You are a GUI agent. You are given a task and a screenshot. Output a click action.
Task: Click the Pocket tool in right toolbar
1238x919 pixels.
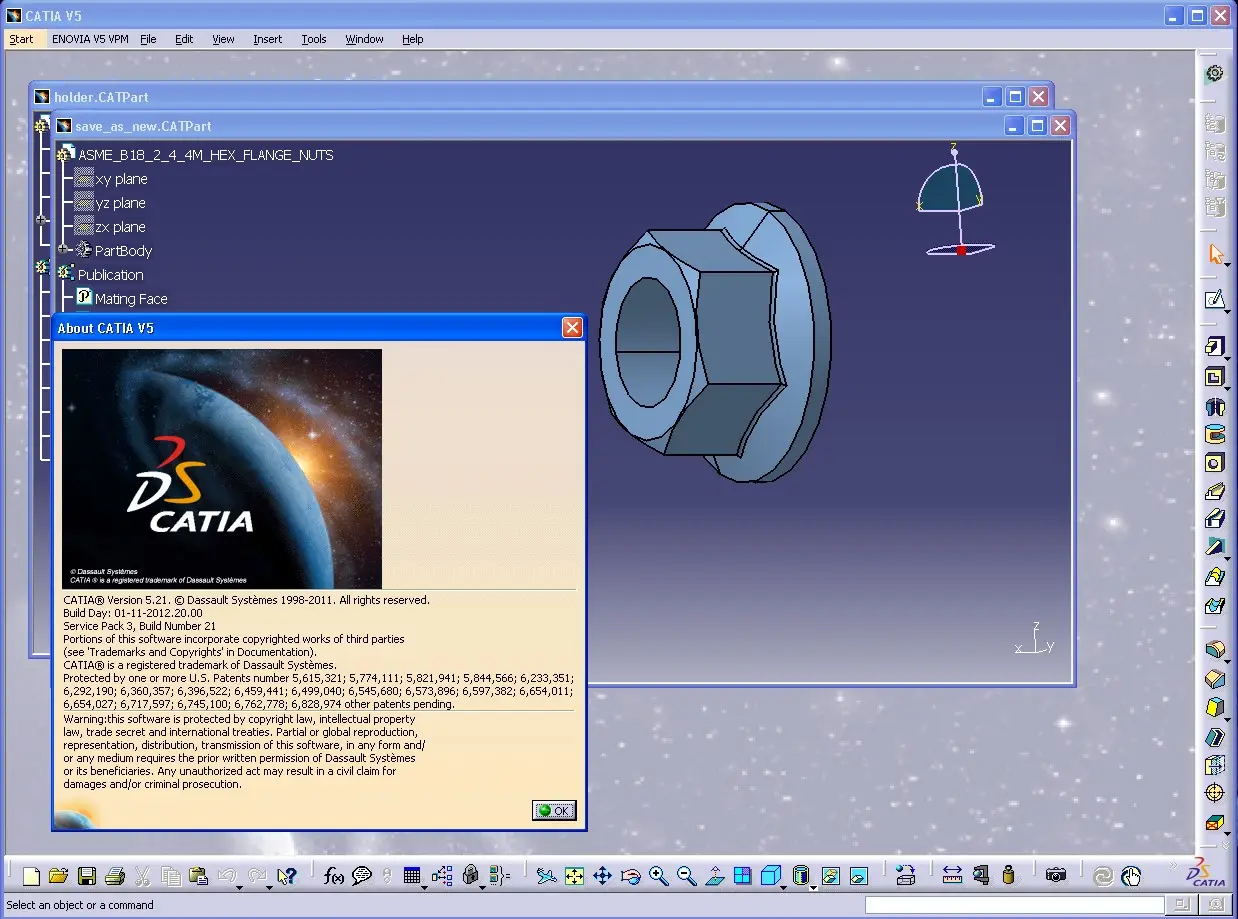pyautogui.click(x=1215, y=377)
